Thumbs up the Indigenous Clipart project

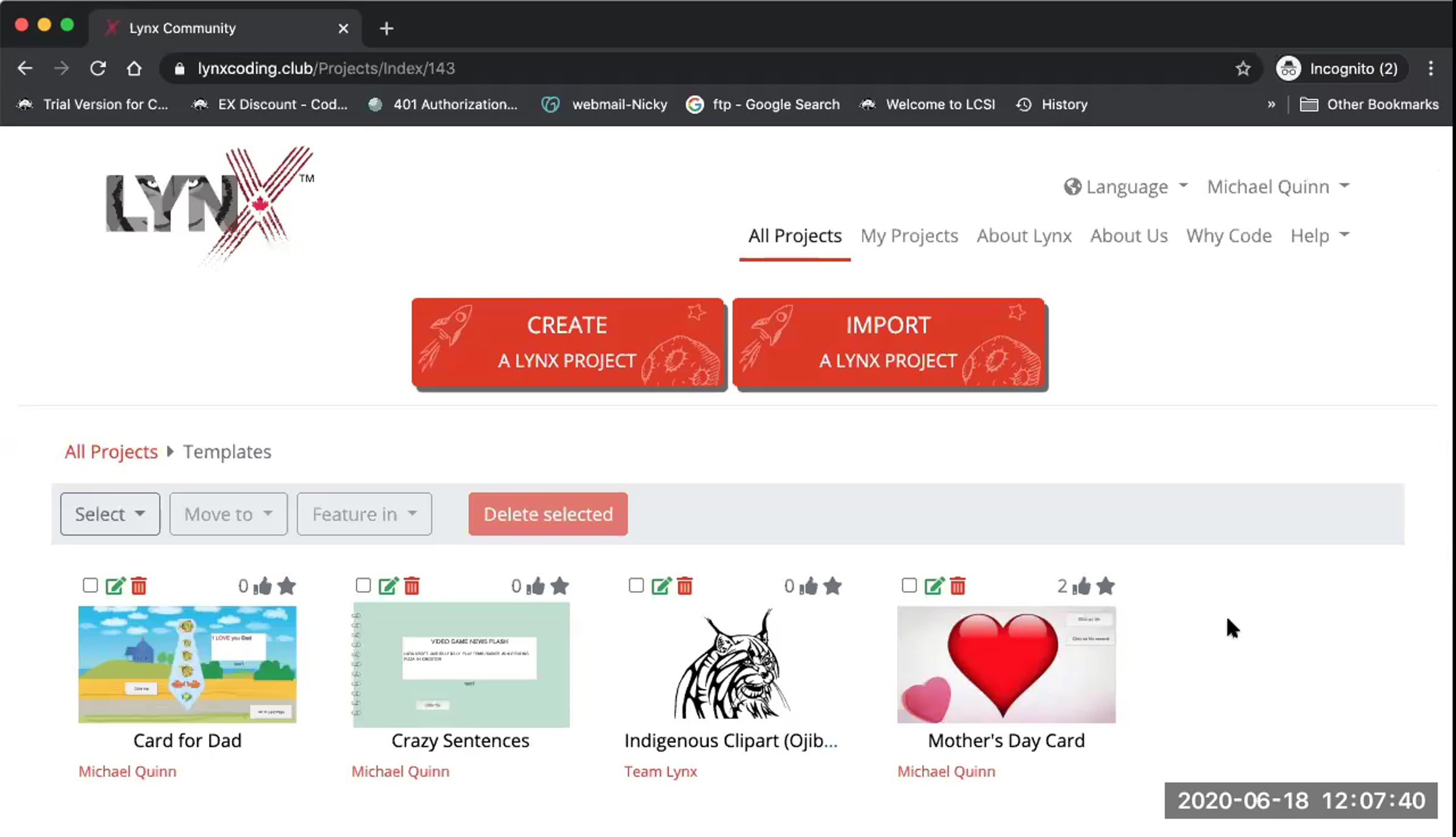click(809, 586)
